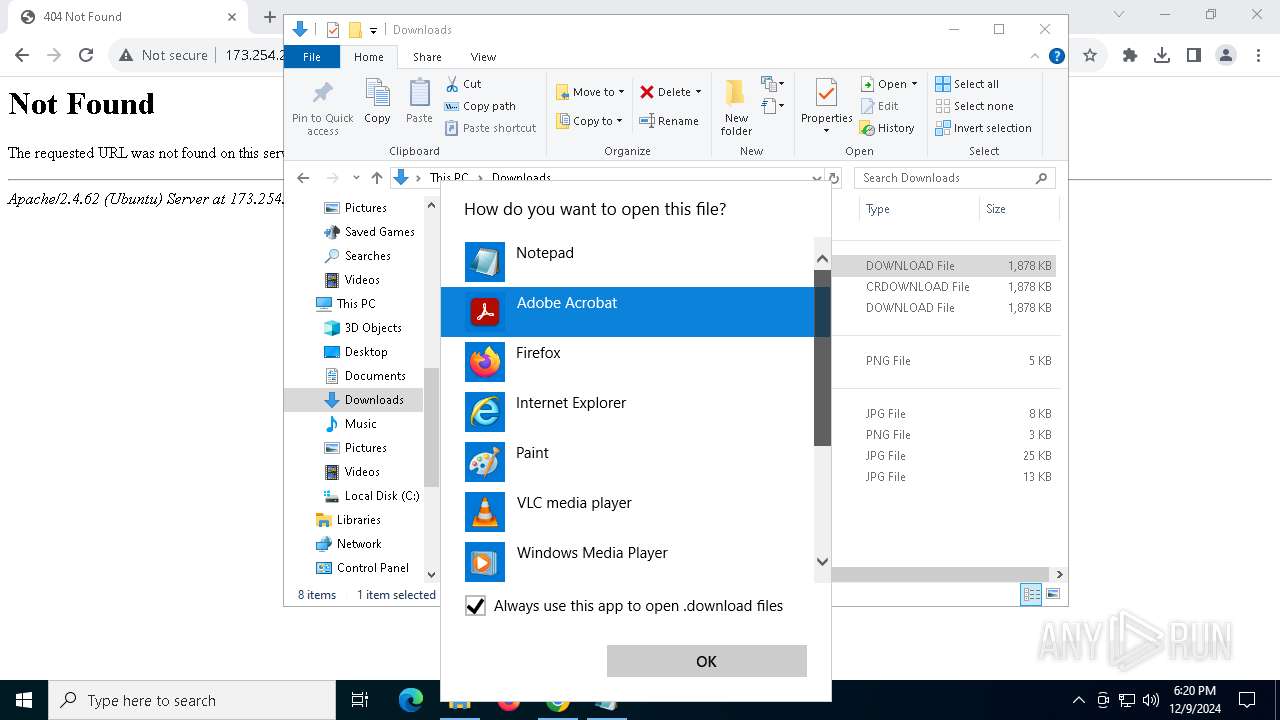The width and height of the screenshot is (1280, 720).
Task: Open Explorer Help question mark icon
Action: point(1056,57)
